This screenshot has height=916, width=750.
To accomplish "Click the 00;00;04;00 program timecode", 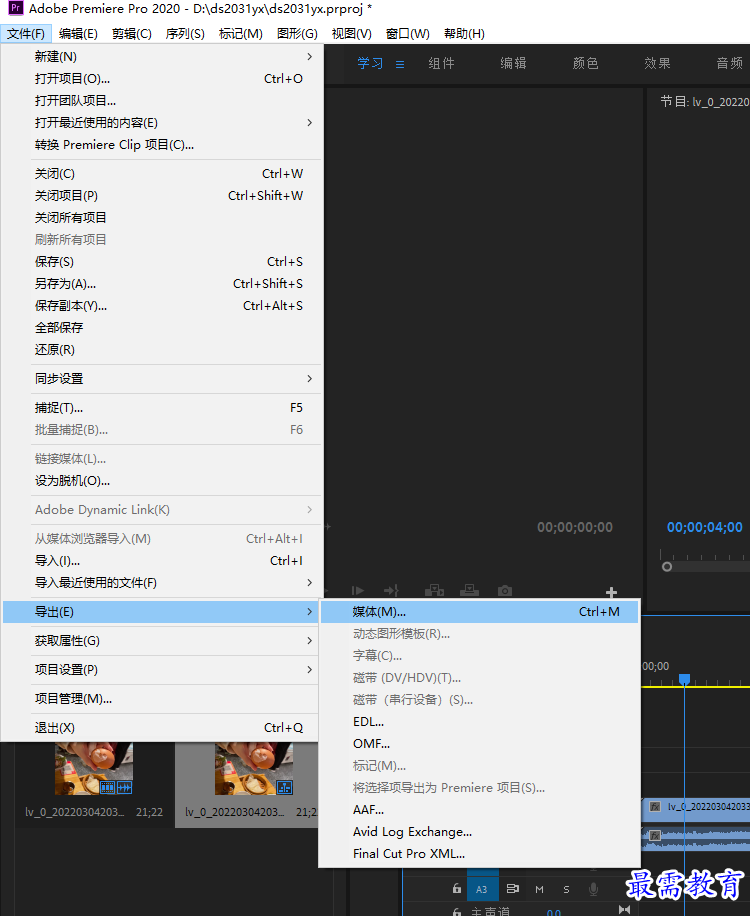I will click(x=704, y=528).
